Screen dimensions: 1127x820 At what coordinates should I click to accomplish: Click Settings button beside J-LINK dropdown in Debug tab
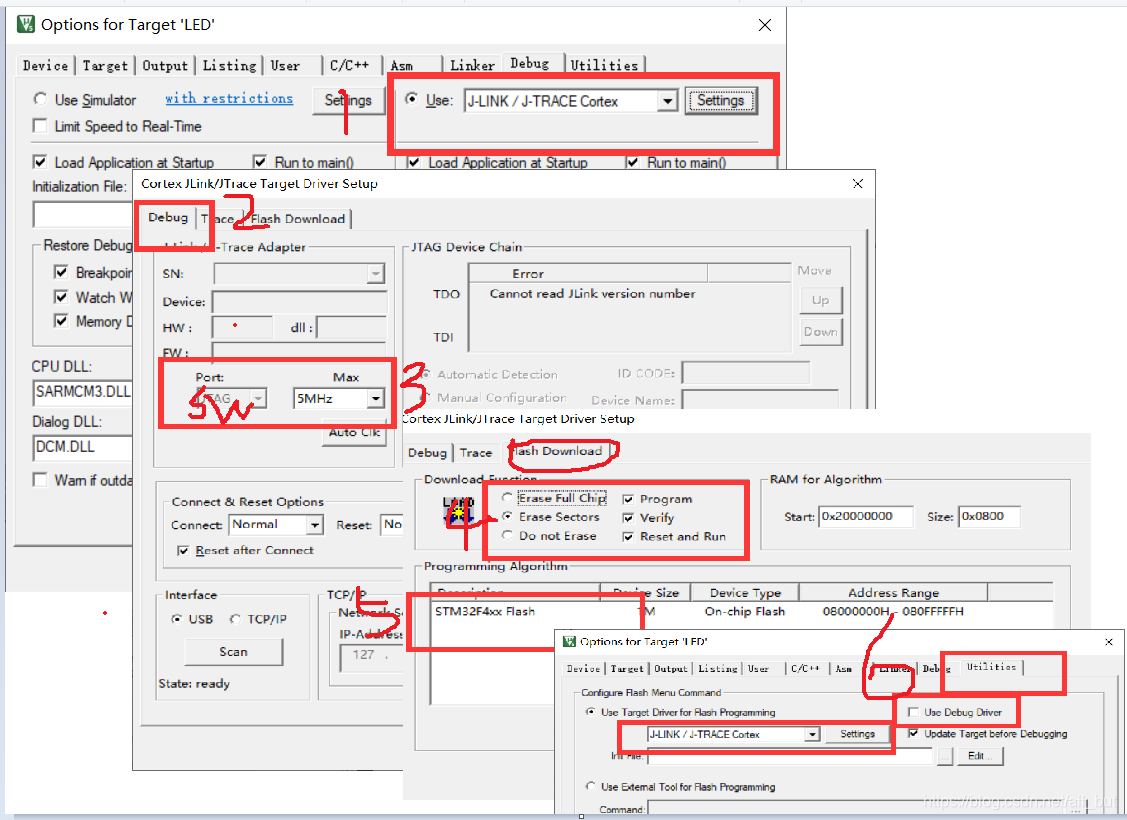click(x=720, y=100)
